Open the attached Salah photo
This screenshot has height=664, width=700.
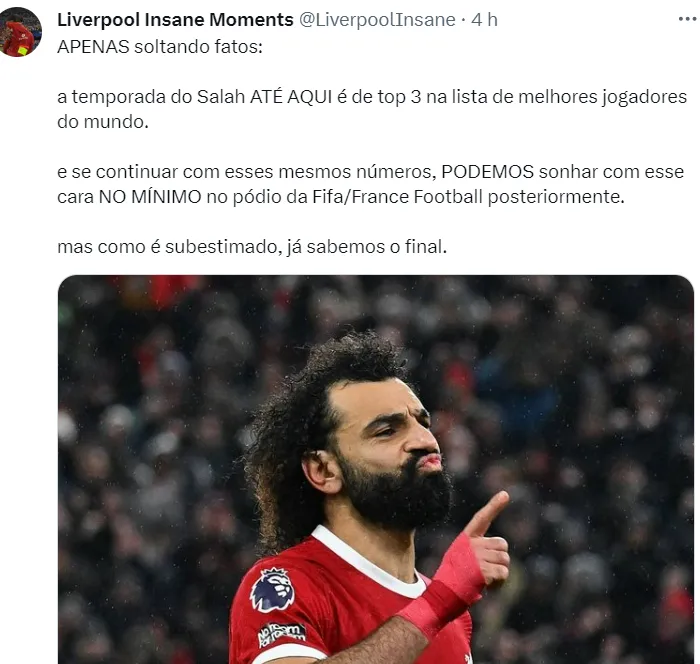(x=376, y=469)
